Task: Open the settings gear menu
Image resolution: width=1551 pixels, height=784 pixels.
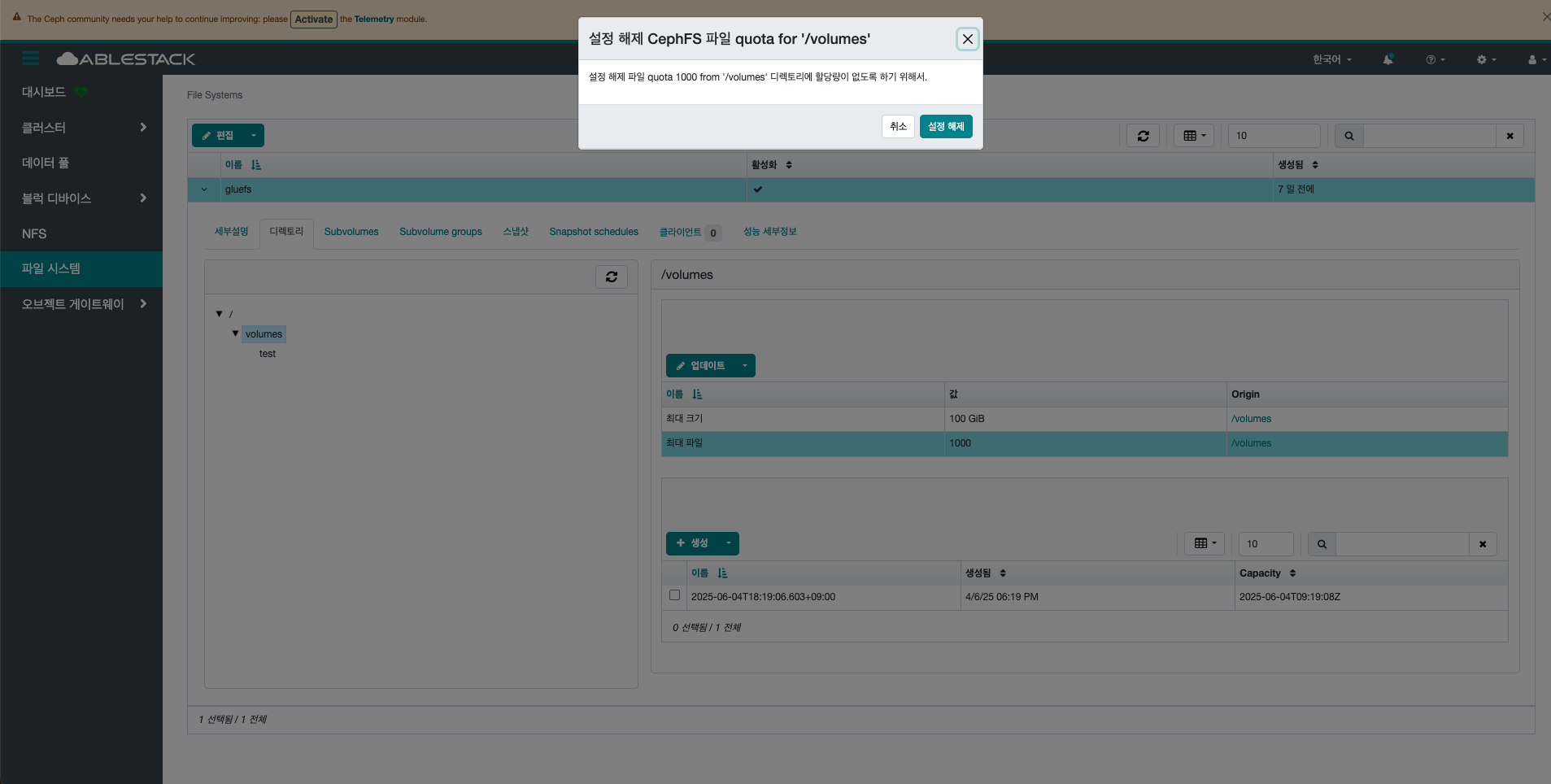Action: (1486, 59)
